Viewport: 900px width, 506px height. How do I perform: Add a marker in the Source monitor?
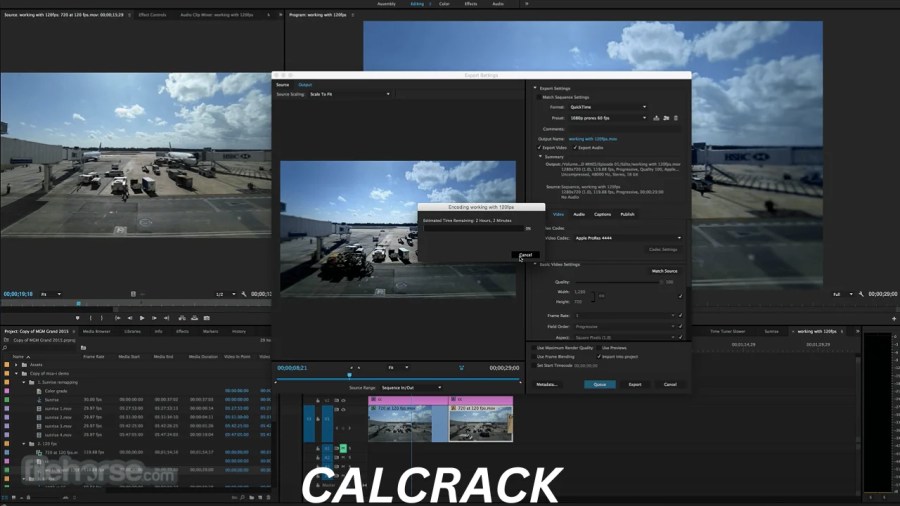pyautogui.click(x=77, y=318)
